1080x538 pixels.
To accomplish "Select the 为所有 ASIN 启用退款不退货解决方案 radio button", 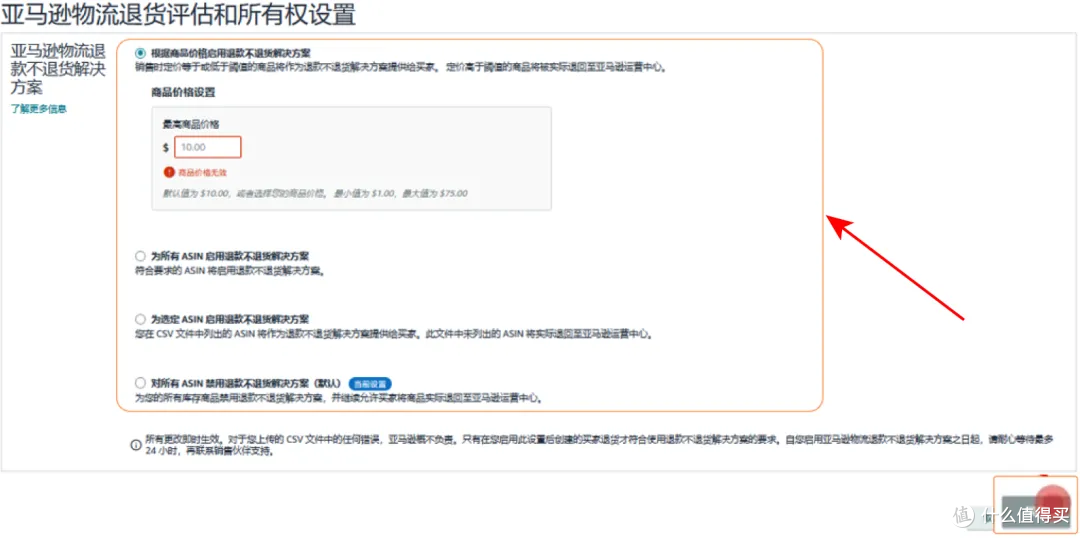I will (x=141, y=256).
